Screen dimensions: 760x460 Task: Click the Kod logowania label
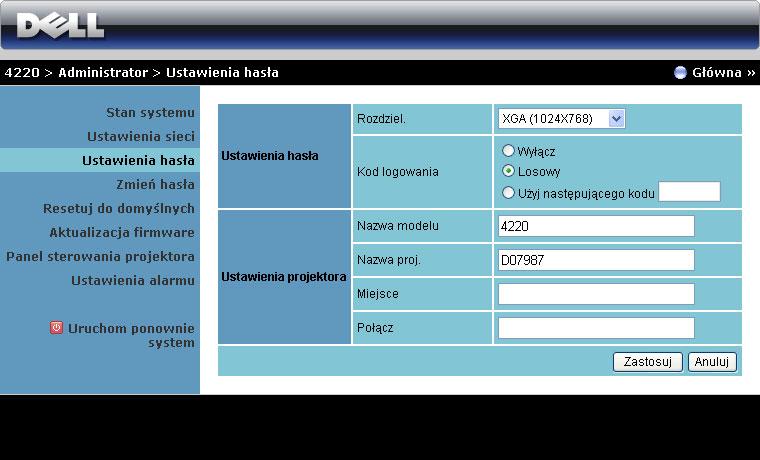(x=397, y=172)
